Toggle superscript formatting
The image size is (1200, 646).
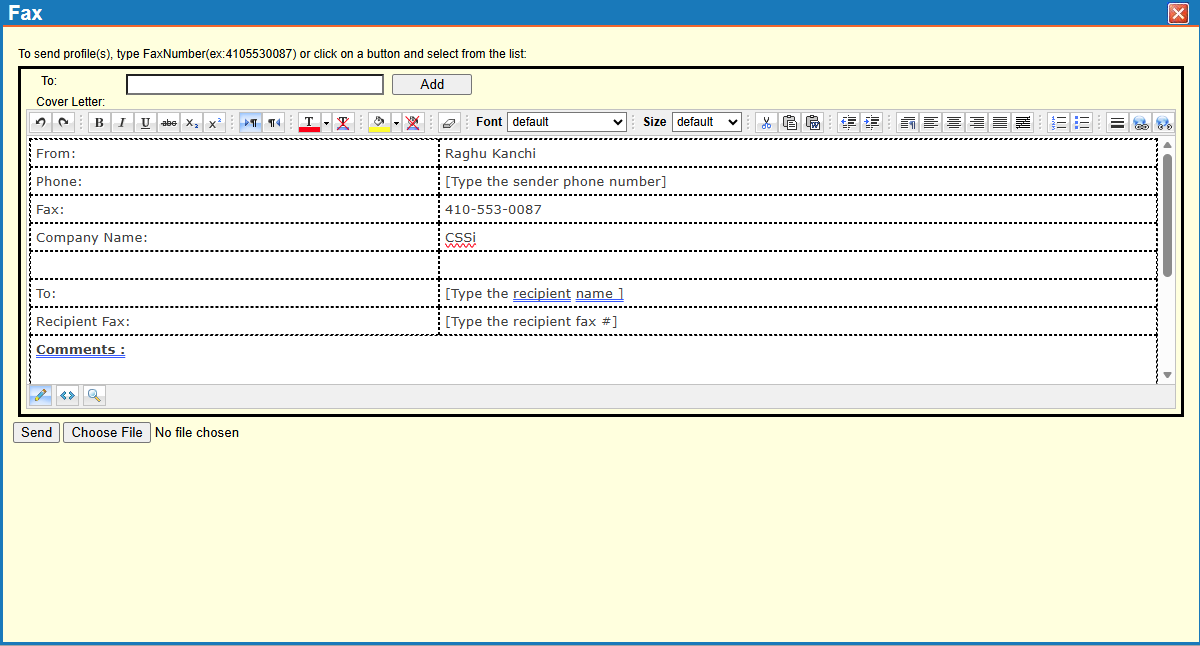pyautogui.click(x=215, y=122)
